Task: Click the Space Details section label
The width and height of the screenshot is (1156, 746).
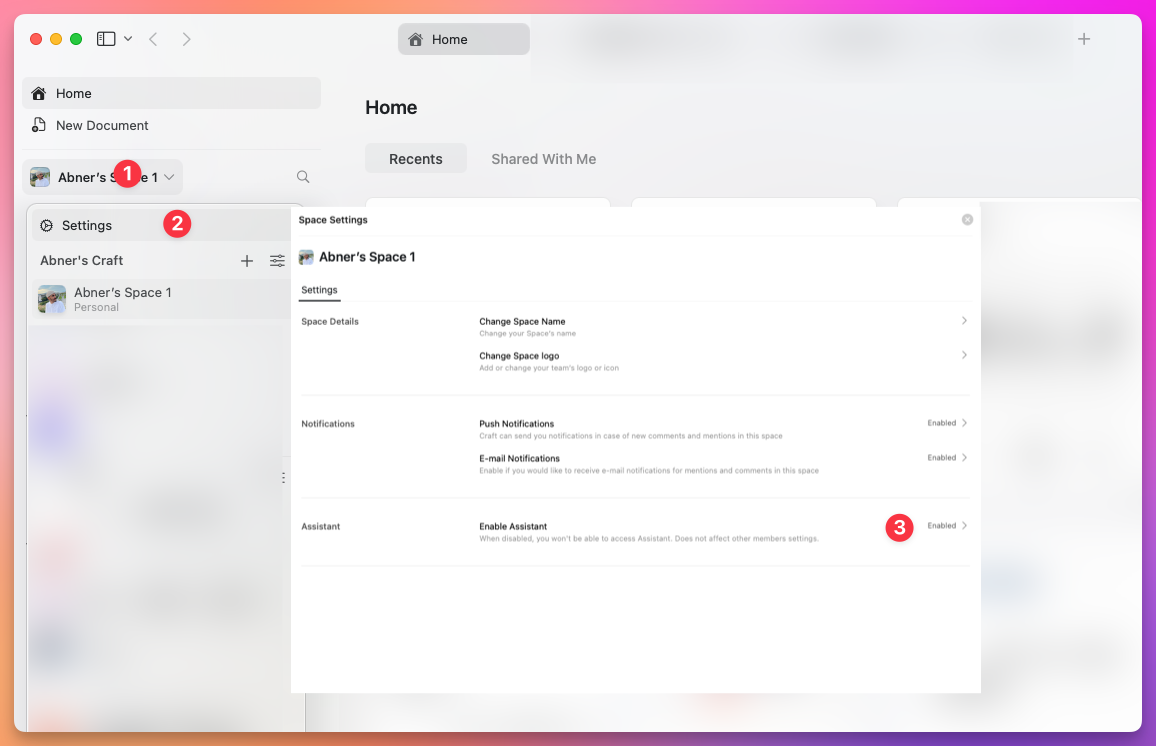Action: pyautogui.click(x=330, y=321)
